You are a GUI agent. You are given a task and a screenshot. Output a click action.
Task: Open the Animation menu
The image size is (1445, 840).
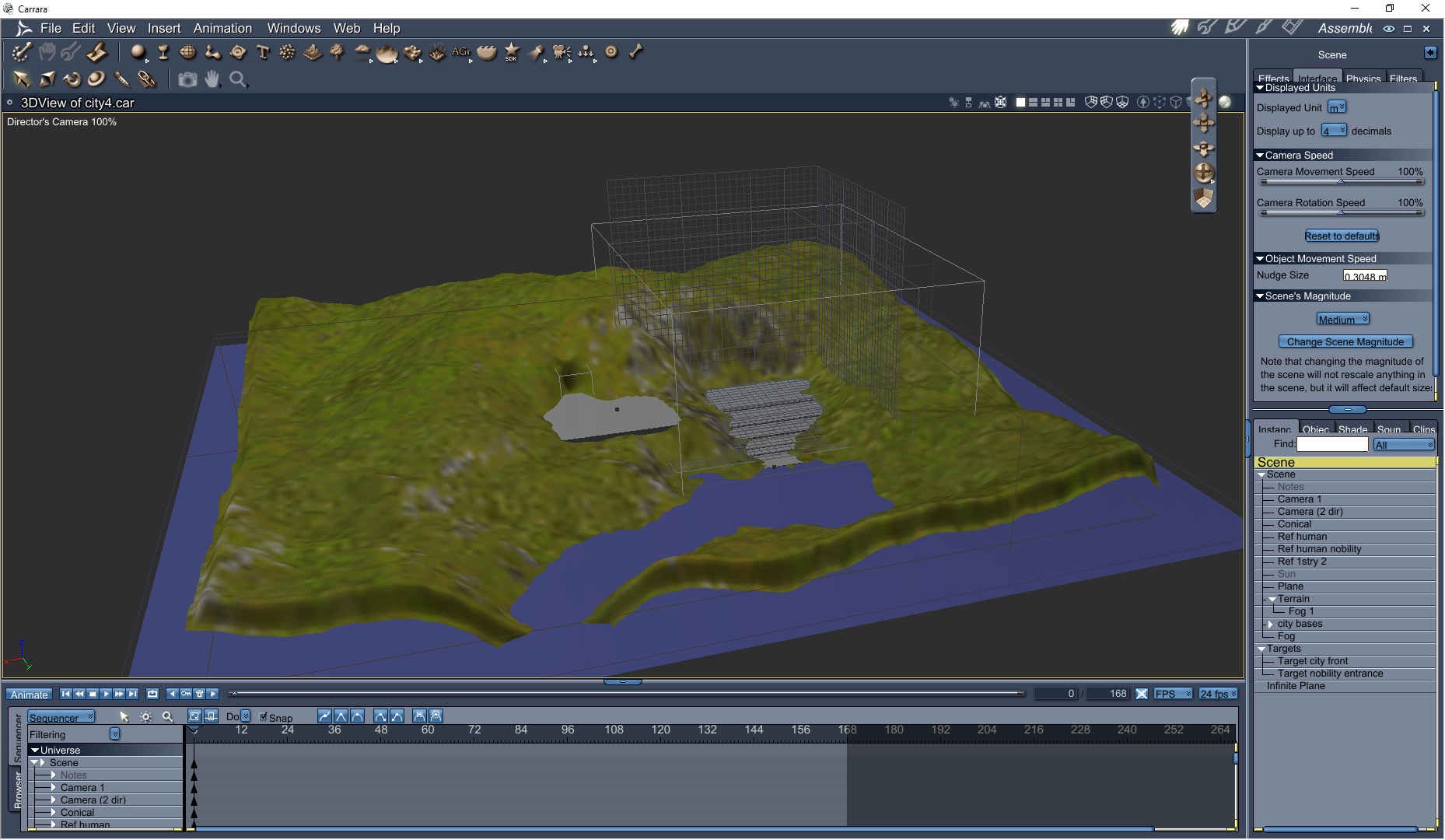click(222, 28)
